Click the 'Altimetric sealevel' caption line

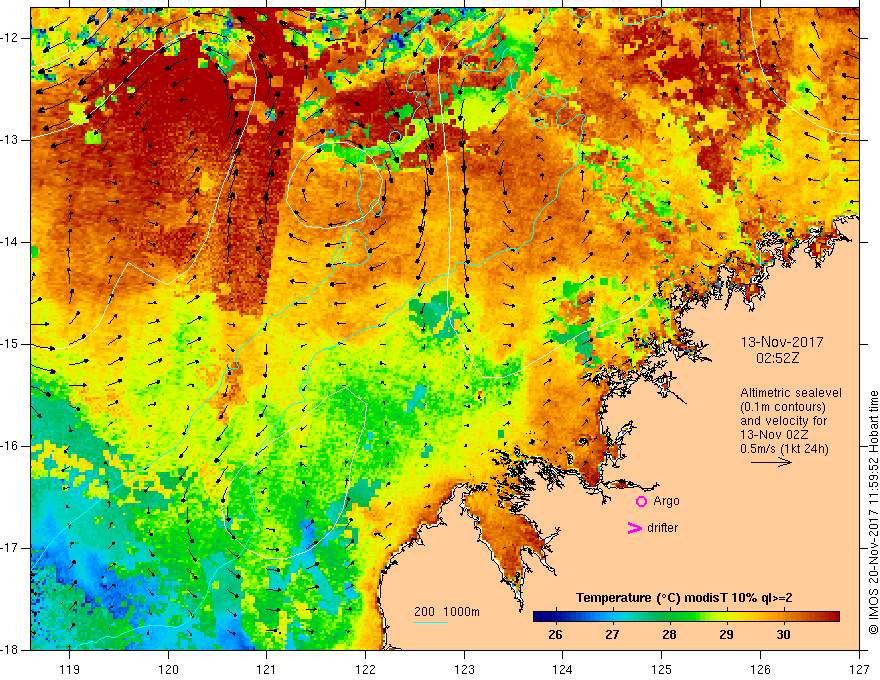(791, 393)
